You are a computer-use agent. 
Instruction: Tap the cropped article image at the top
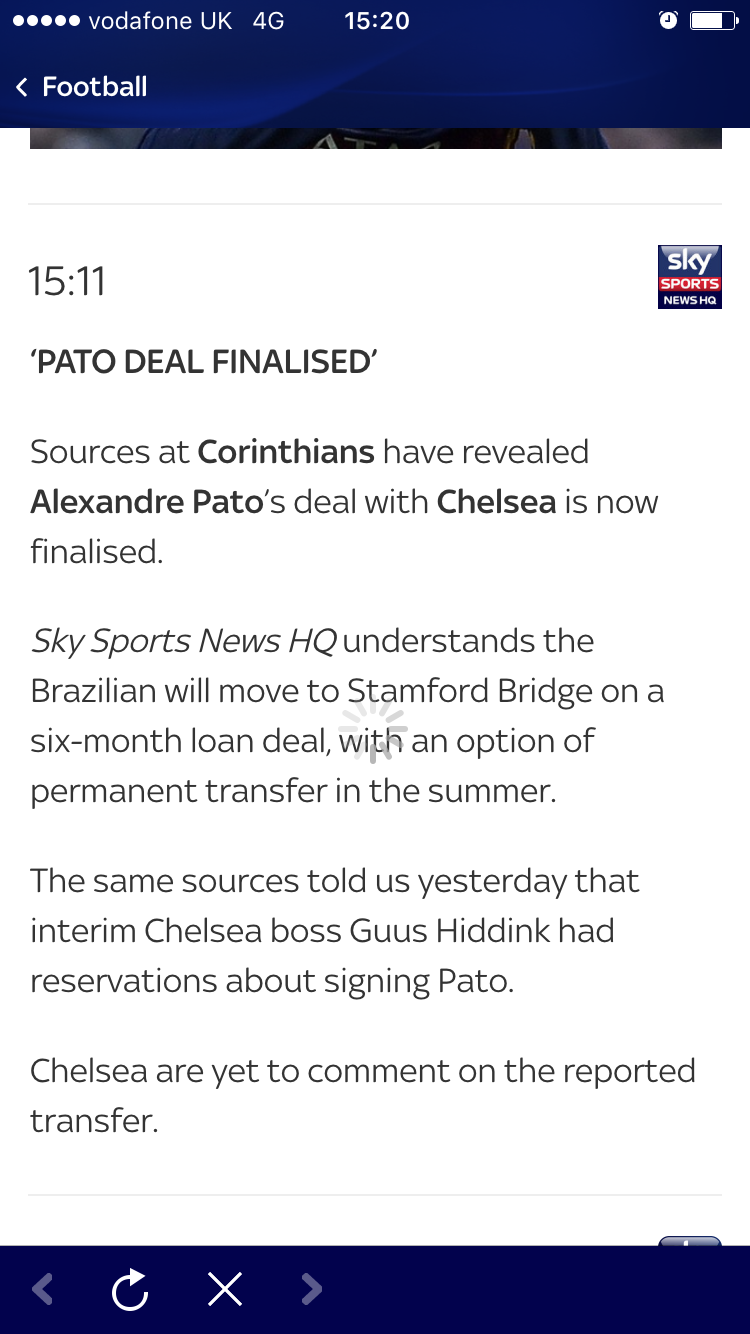pos(375,139)
